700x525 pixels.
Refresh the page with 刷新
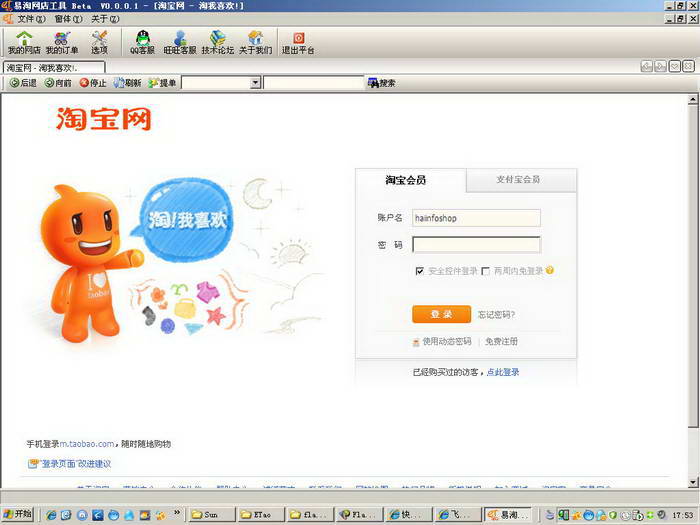(127, 83)
